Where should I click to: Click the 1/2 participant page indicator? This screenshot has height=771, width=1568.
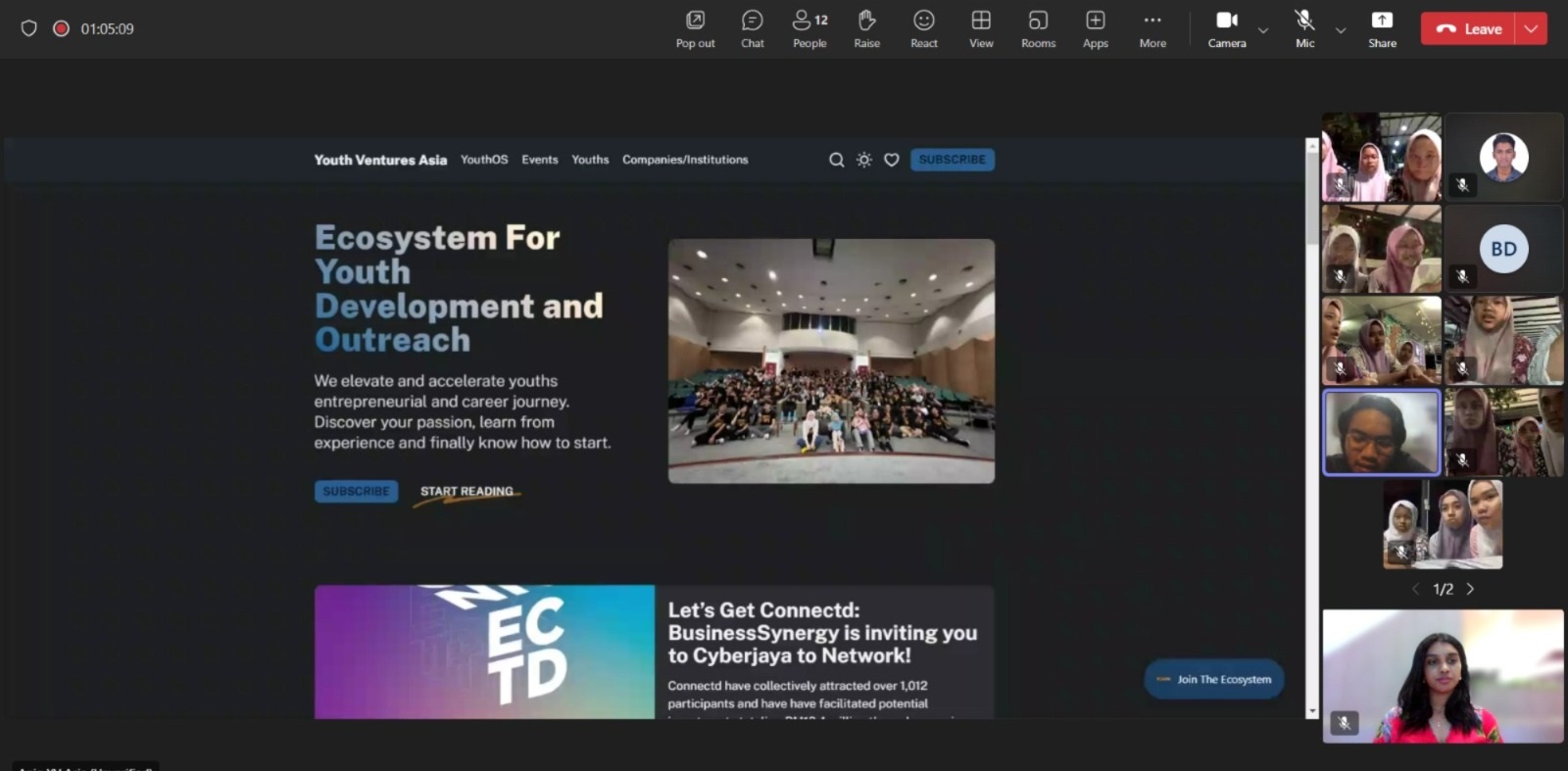pyautogui.click(x=1443, y=589)
